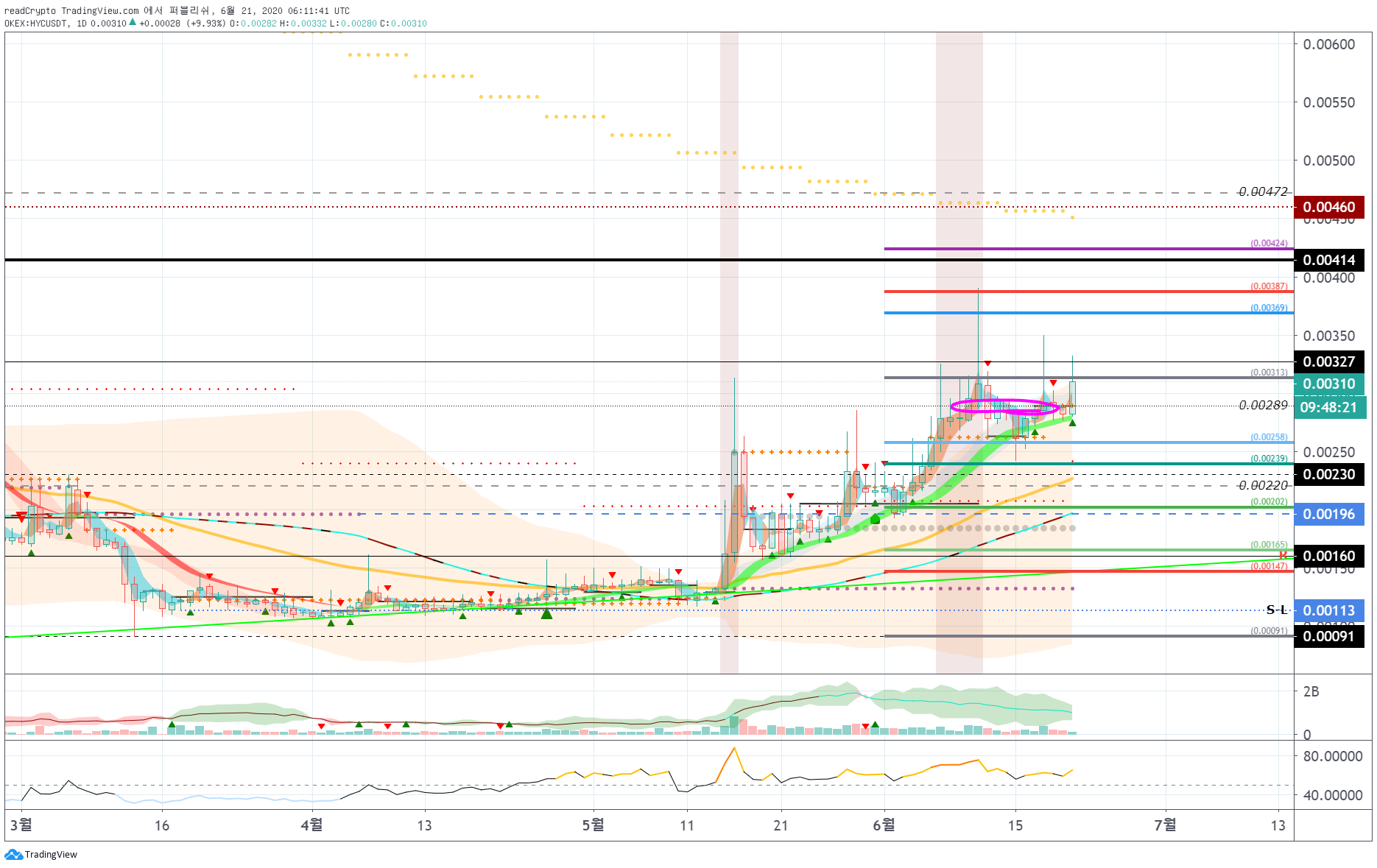The image size is (1377, 868).
Task: Click the gray (0.00313) line label
Action: pyautogui.click(x=1269, y=372)
